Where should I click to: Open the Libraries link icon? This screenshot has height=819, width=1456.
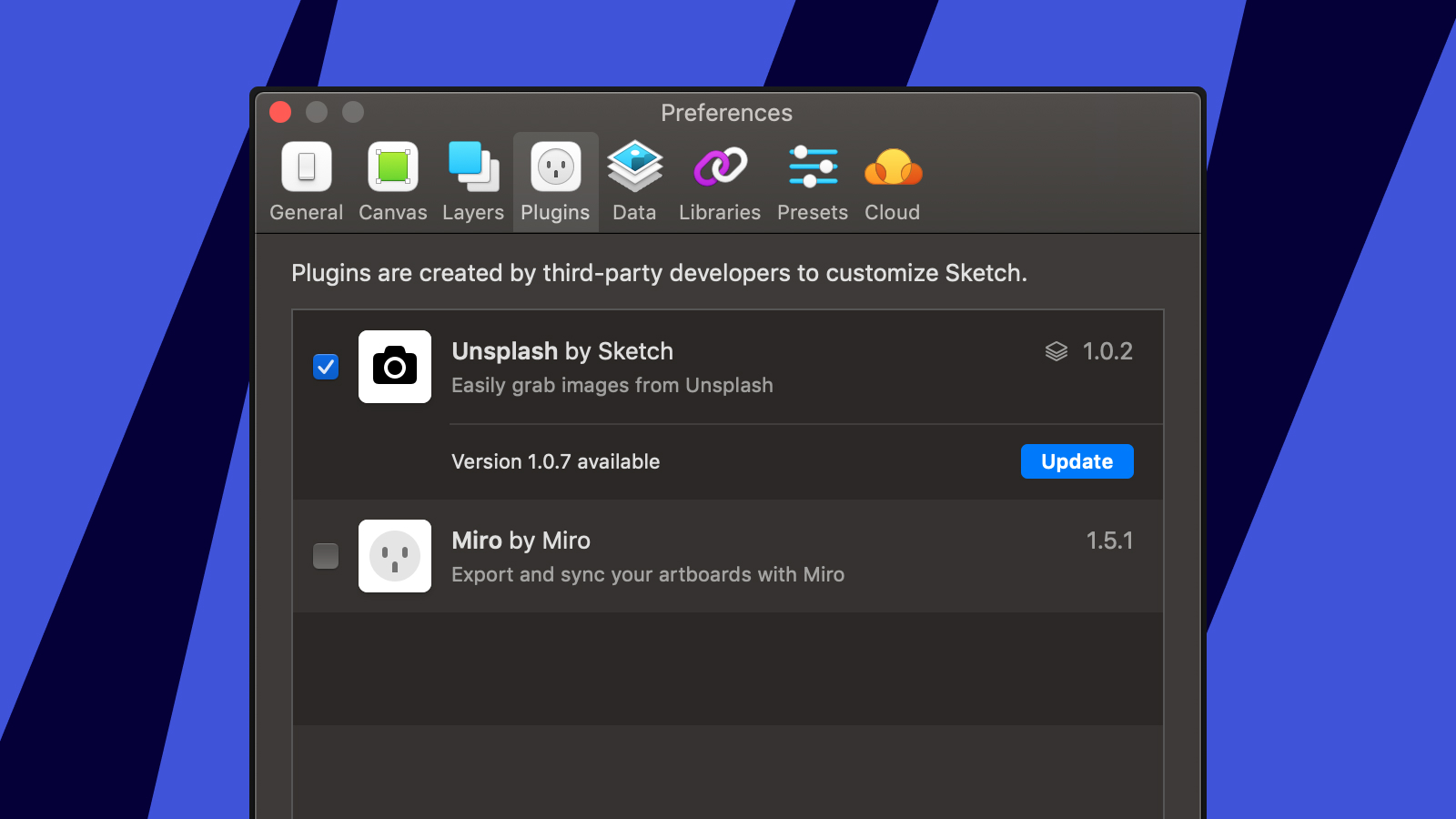(x=720, y=167)
